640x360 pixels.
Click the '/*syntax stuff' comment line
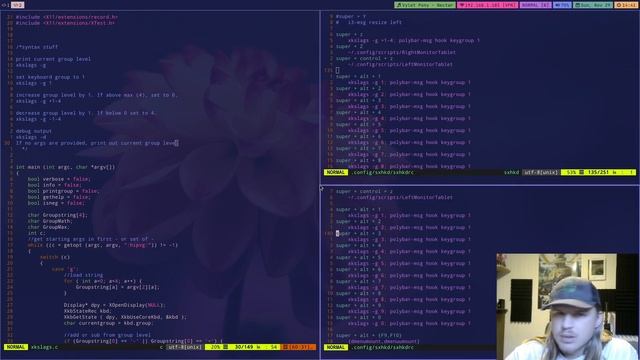click(x=37, y=47)
